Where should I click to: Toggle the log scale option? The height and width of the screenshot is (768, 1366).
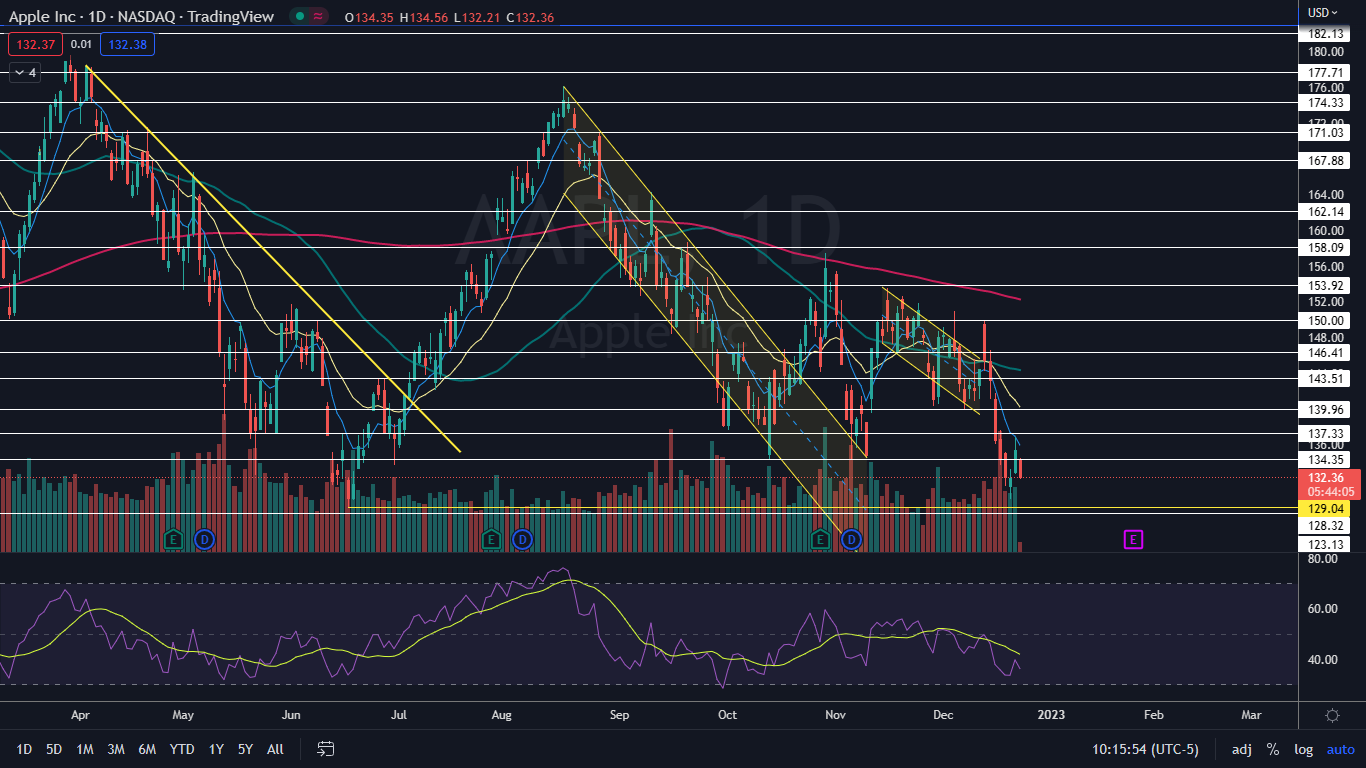[x=1303, y=749]
